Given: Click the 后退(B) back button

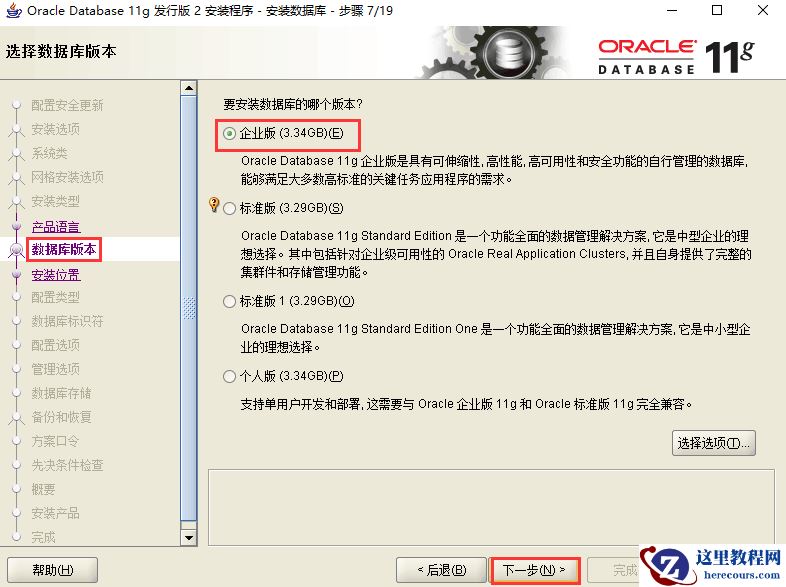Looking at the screenshot, I should [441, 570].
